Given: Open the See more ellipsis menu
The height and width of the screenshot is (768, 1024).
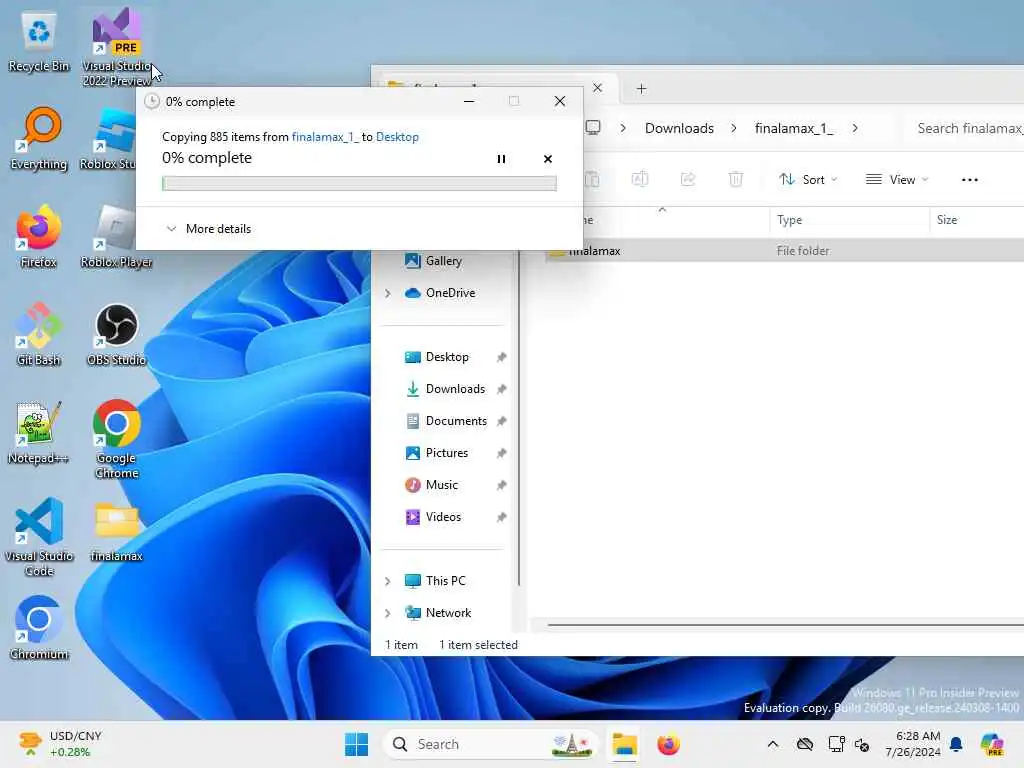Looking at the screenshot, I should tap(970, 180).
